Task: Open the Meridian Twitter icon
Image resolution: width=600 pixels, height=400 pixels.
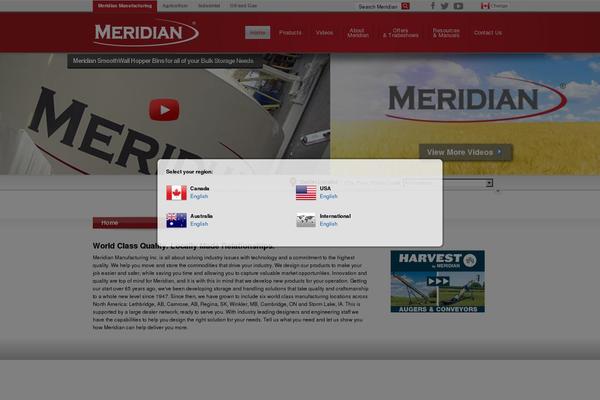Action: click(x=444, y=6)
